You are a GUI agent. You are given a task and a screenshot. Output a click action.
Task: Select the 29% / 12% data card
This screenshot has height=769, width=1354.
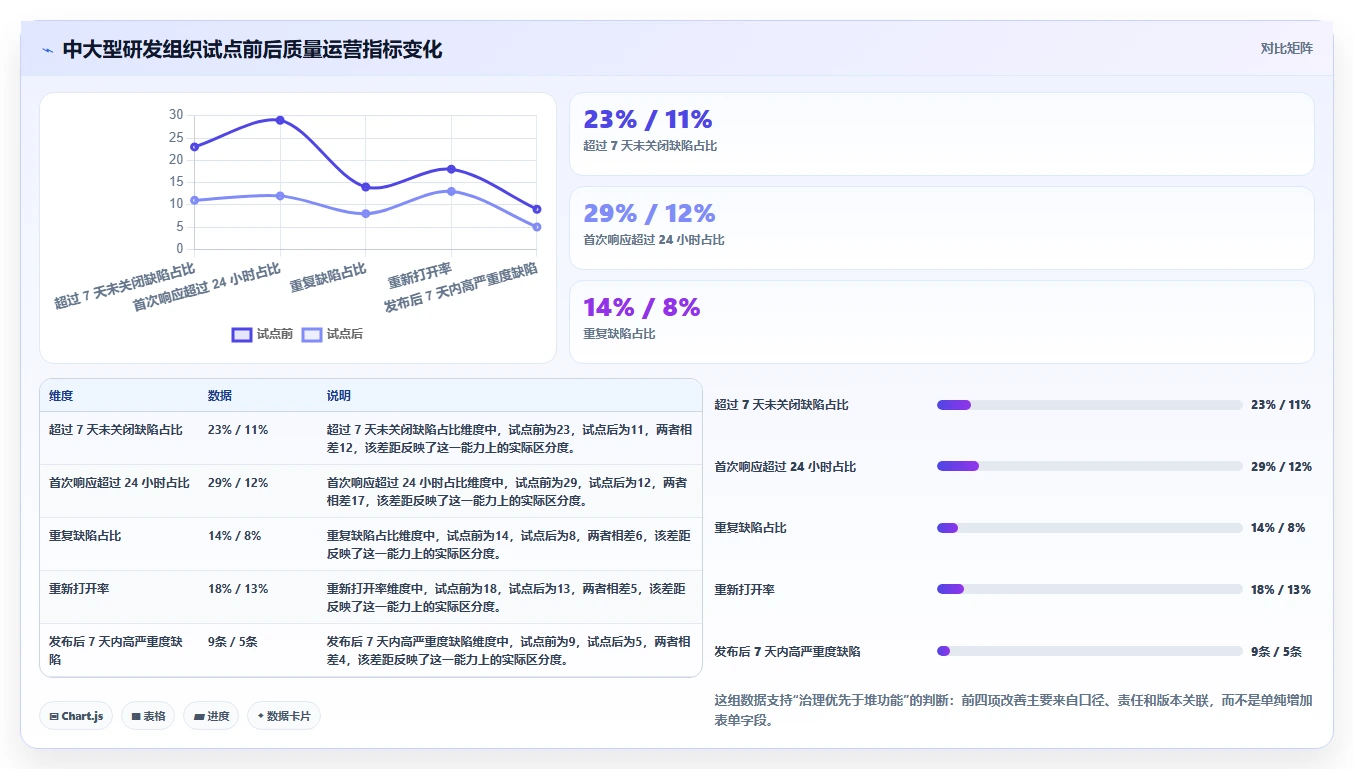click(x=941, y=228)
